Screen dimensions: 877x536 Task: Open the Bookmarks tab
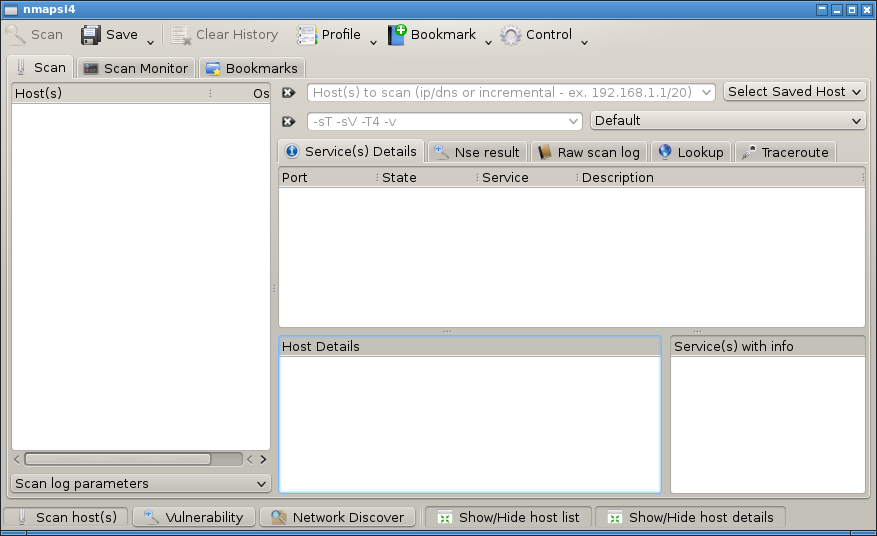[x=252, y=68]
